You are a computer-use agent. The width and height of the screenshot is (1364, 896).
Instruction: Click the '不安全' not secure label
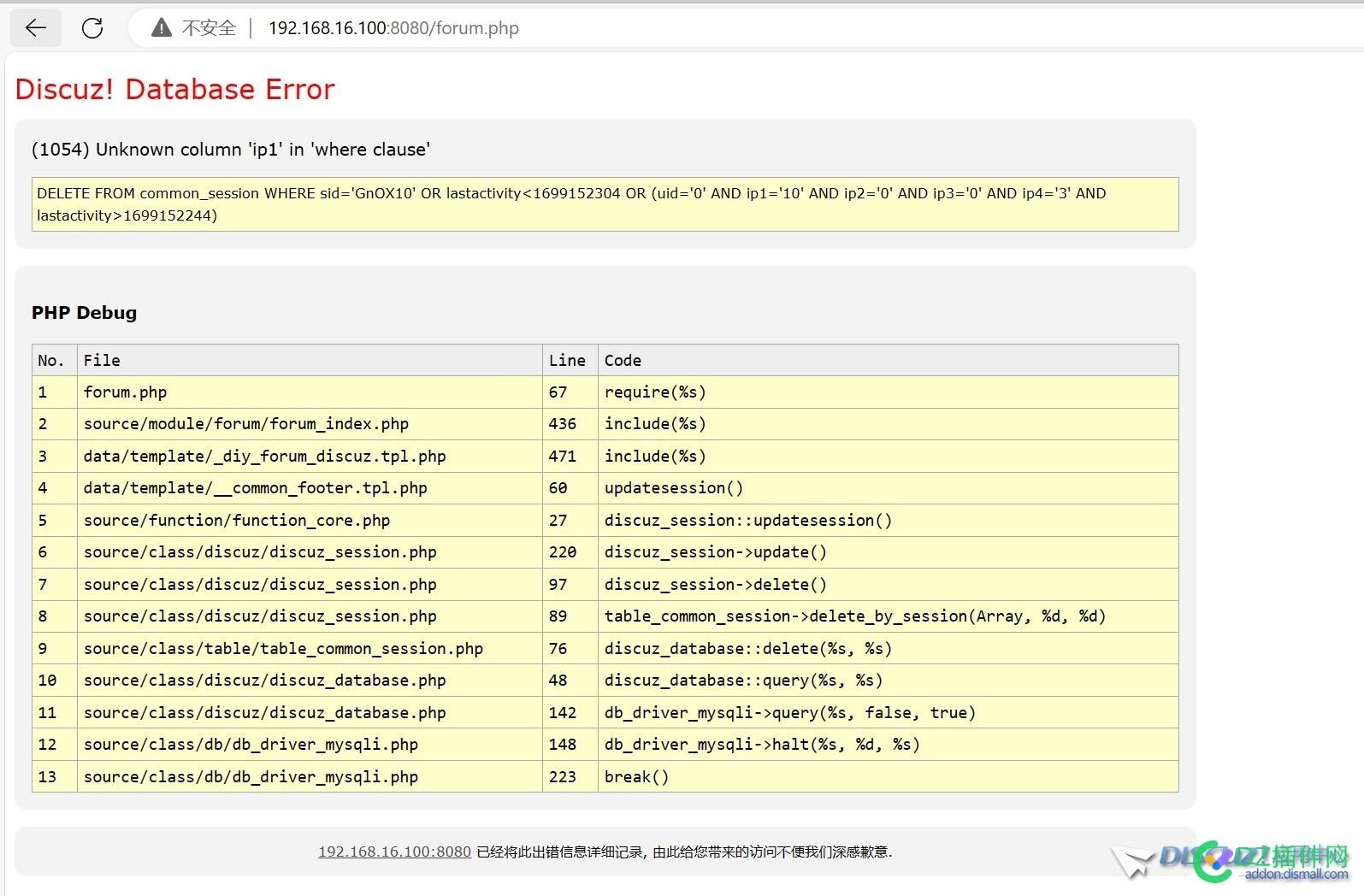(x=209, y=28)
